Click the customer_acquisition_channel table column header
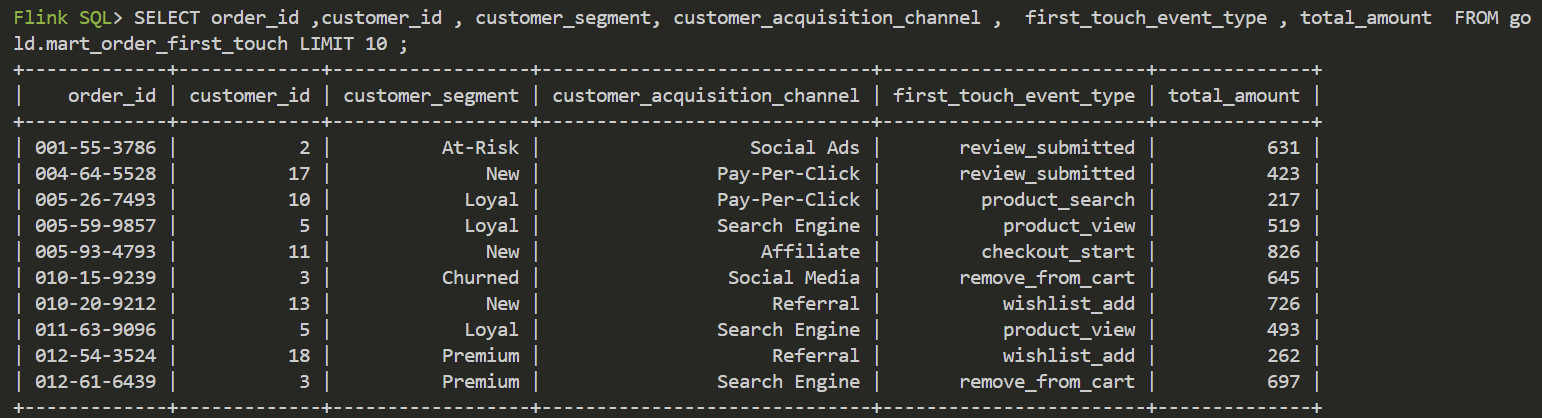This screenshot has height=418, width=1542. (x=705, y=96)
